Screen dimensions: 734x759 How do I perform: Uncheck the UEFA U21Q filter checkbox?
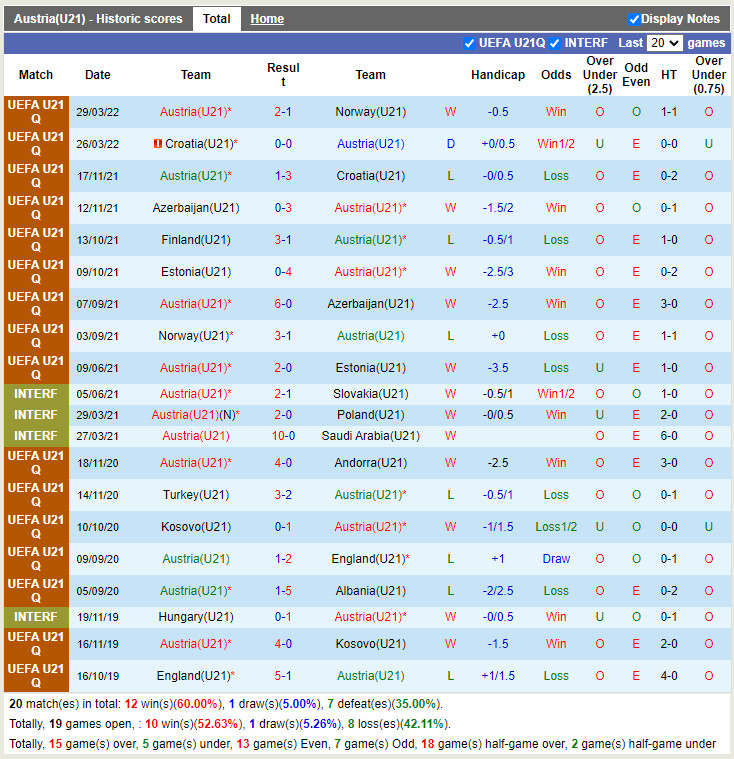(x=469, y=43)
